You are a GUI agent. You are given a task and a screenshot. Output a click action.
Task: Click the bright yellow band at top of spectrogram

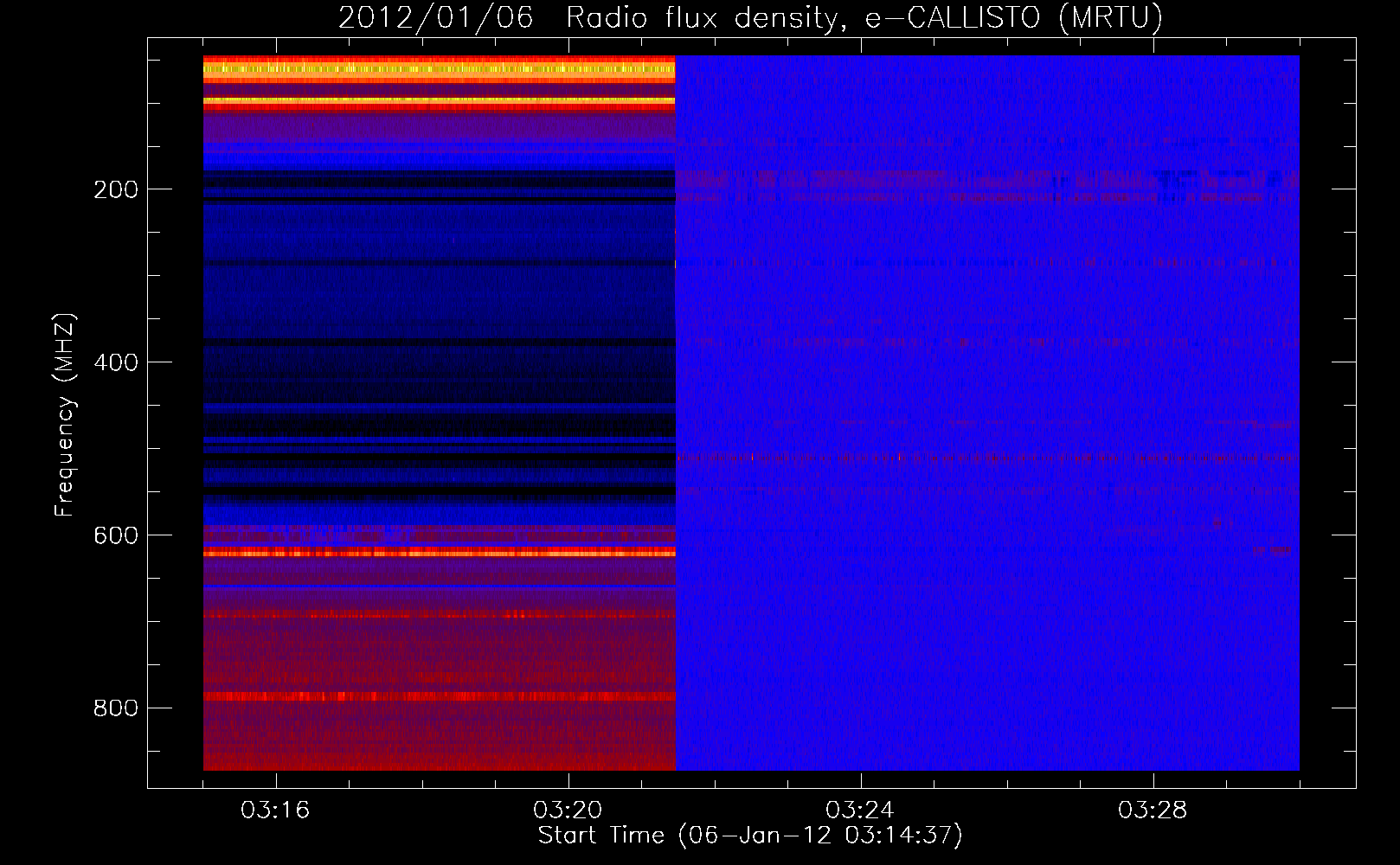point(439,68)
